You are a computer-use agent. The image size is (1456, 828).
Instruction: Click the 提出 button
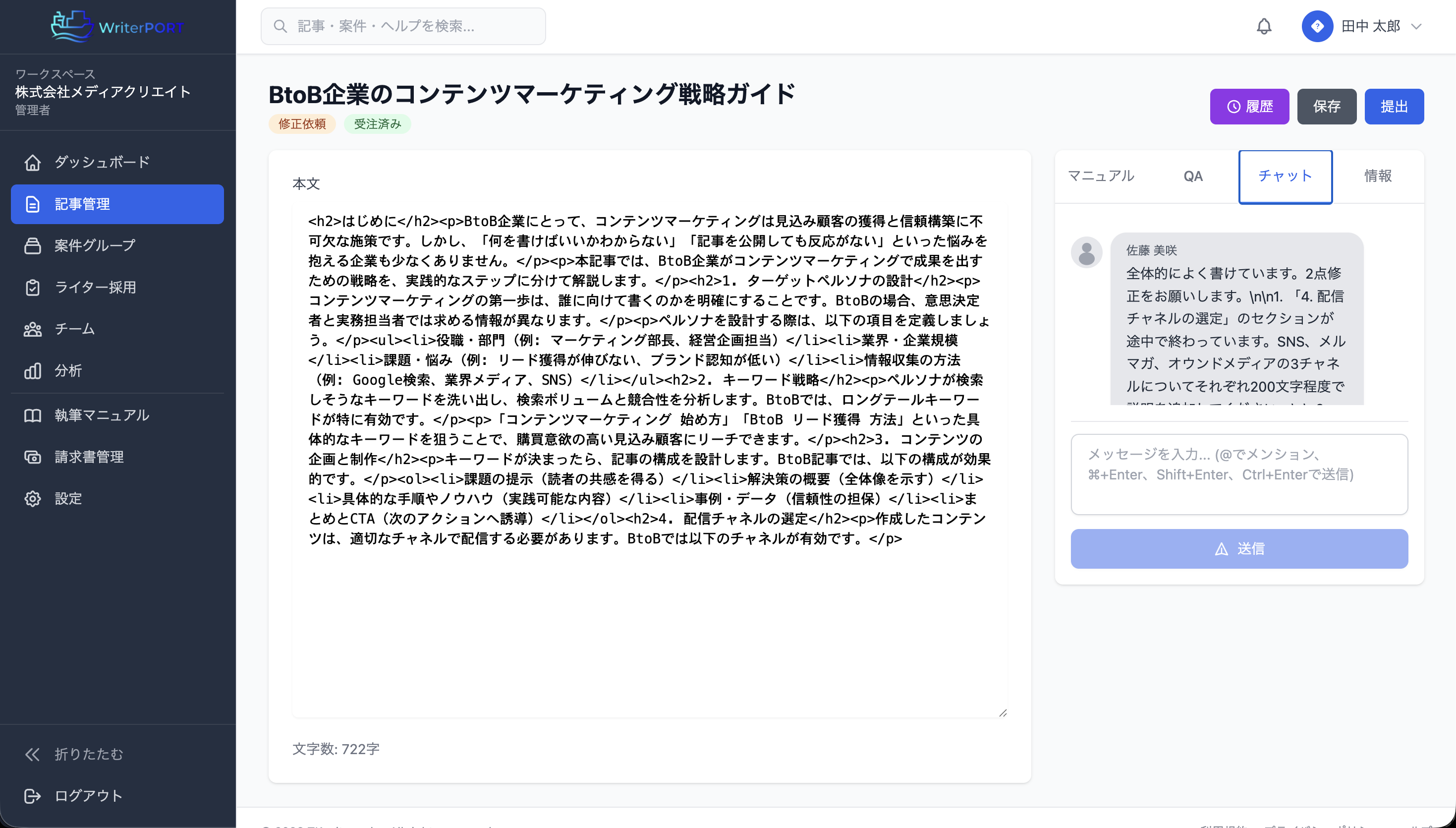pos(1394,106)
